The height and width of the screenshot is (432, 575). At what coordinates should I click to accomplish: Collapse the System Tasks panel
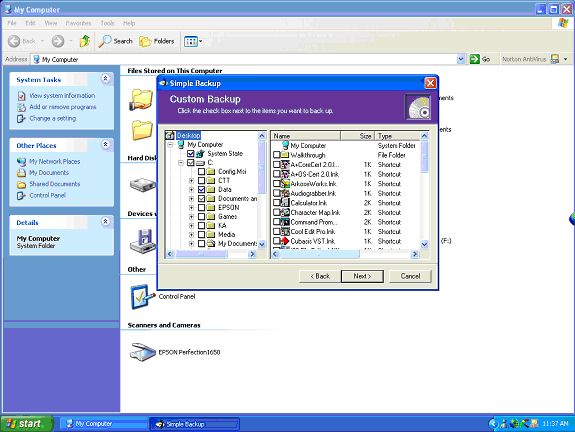106,78
